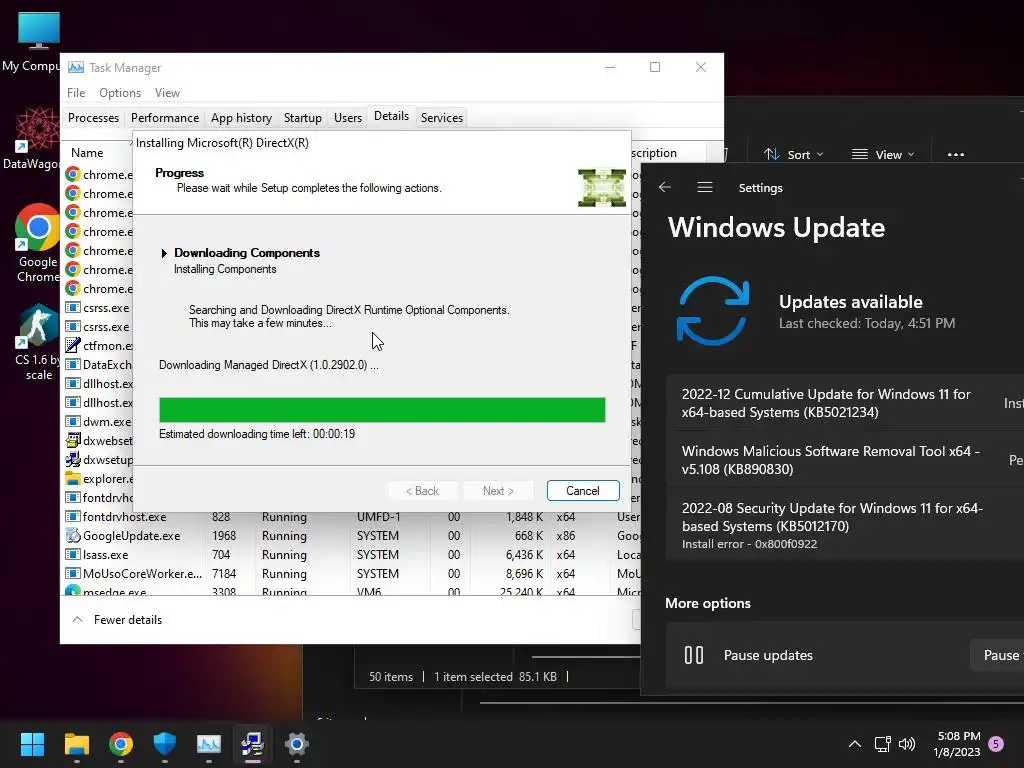Image resolution: width=1024 pixels, height=768 pixels.
Task: Open the network tray icon
Action: (882, 744)
